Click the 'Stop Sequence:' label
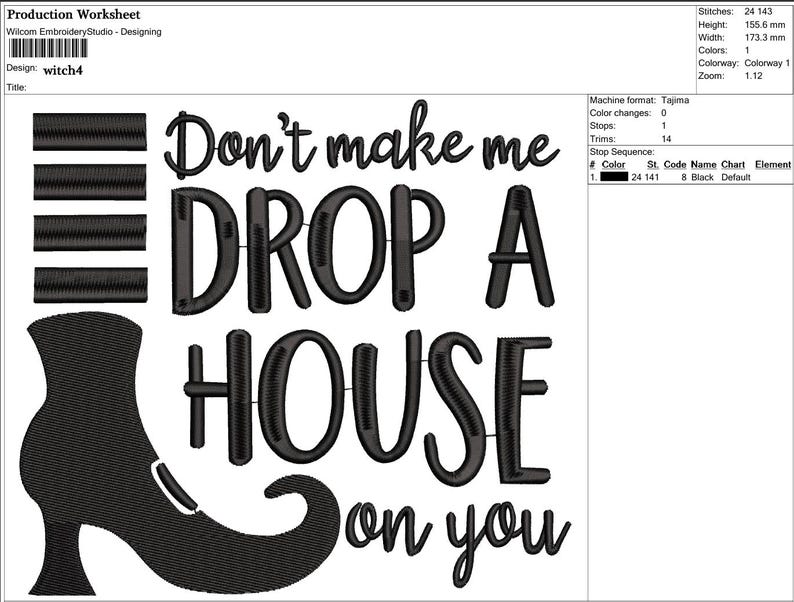Screen dimensions: 794x602 (622, 152)
